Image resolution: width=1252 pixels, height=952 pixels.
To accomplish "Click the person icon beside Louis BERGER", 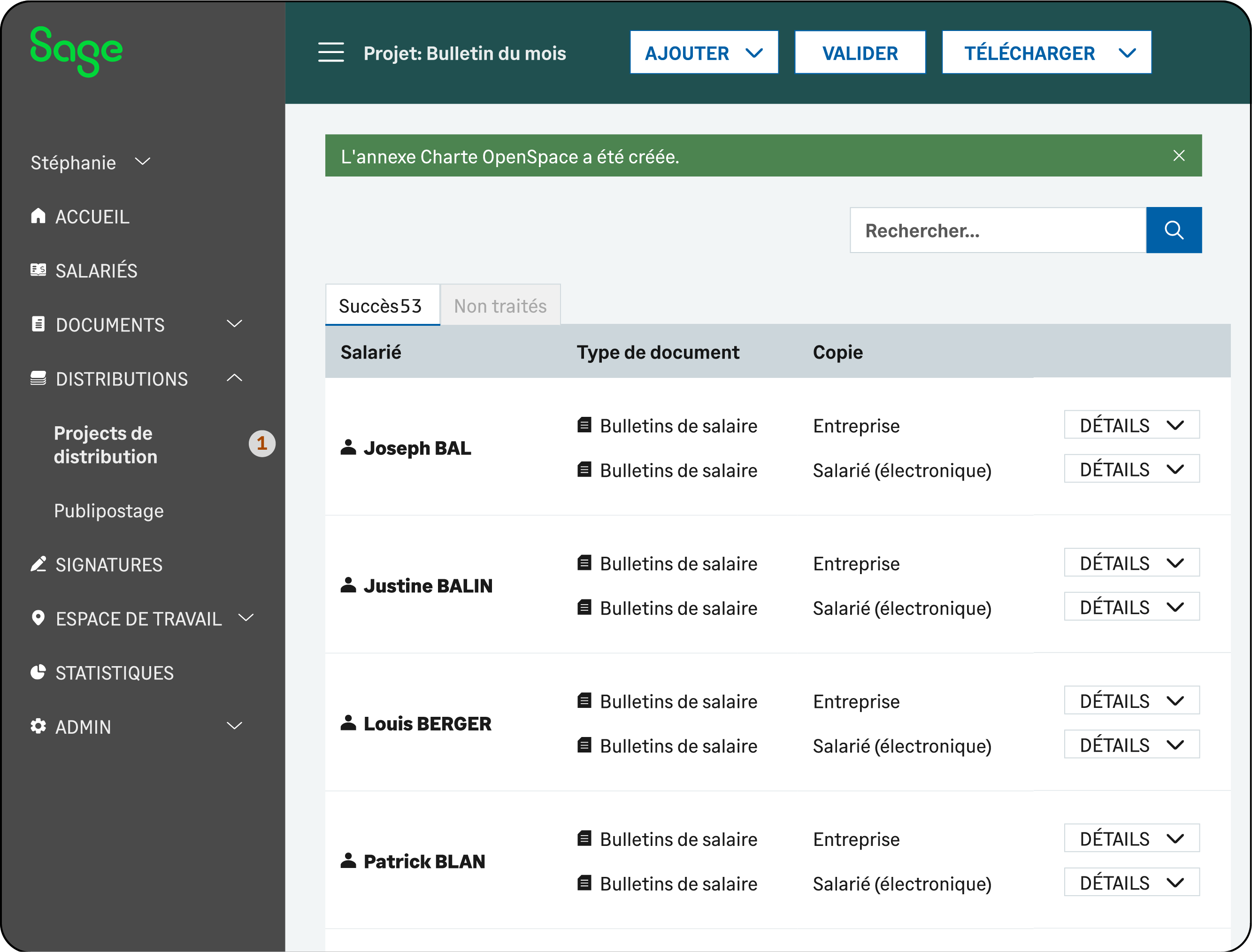I will coord(348,722).
